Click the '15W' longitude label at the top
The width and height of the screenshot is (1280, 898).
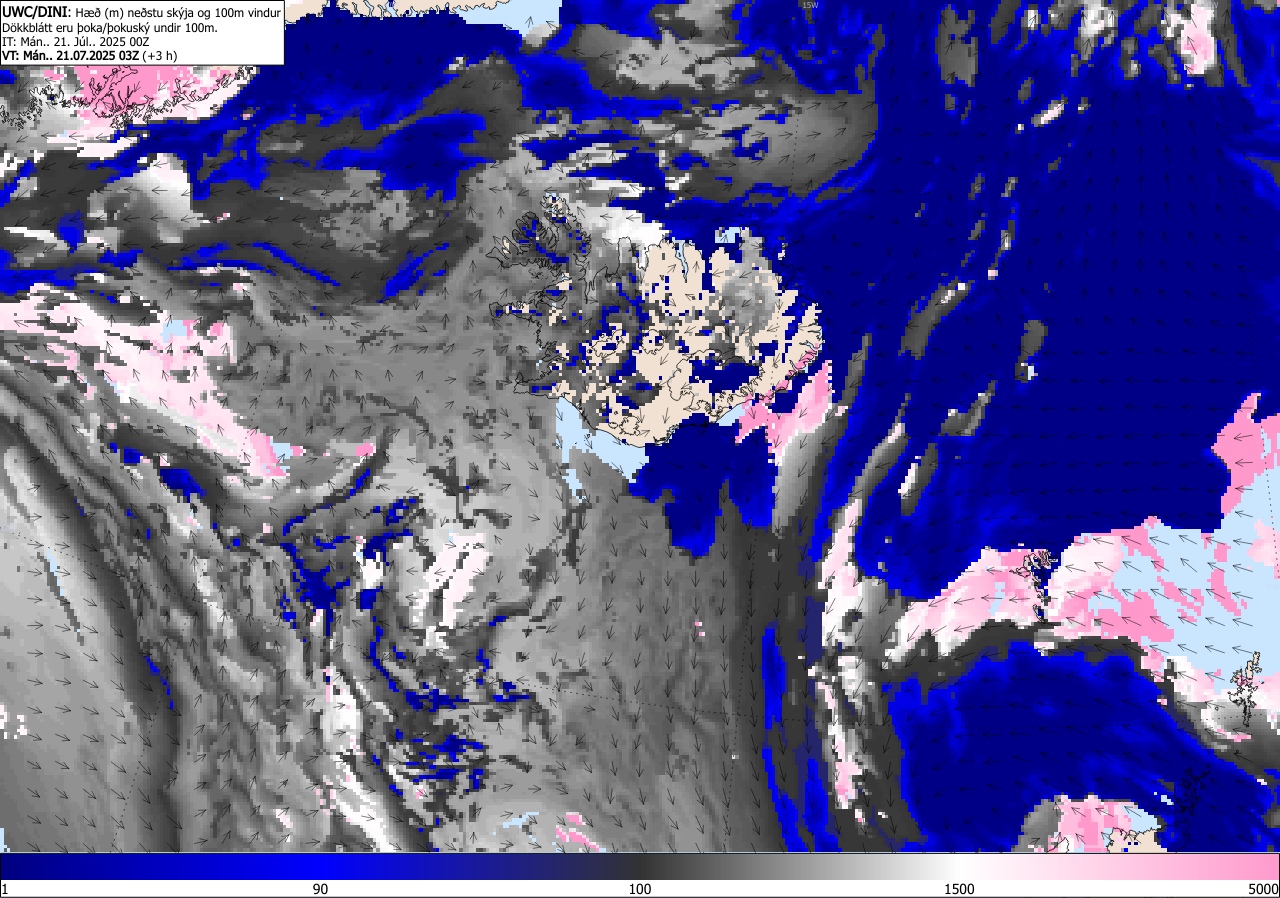(809, 4)
